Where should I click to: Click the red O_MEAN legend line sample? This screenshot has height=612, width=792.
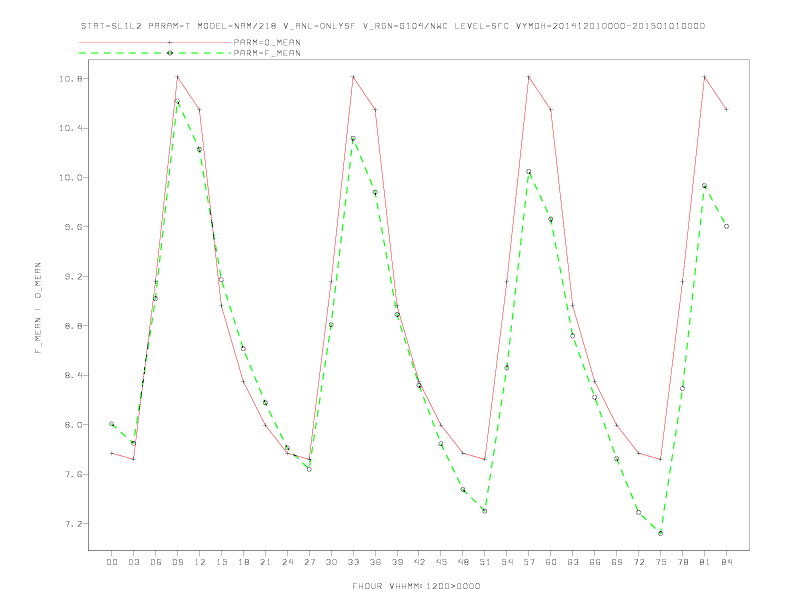pyautogui.click(x=155, y=42)
